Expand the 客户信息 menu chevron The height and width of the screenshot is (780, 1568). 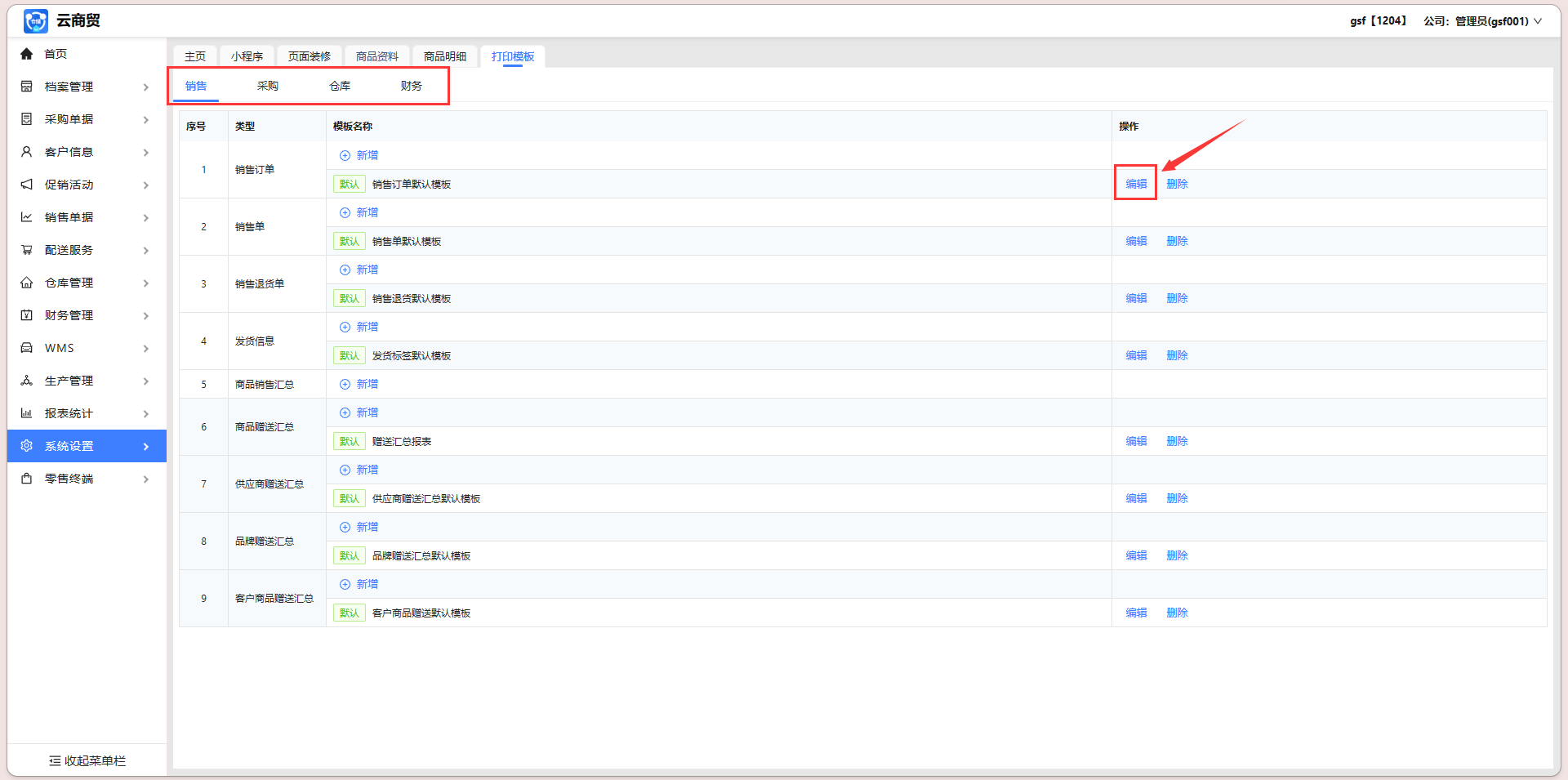click(x=146, y=152)
